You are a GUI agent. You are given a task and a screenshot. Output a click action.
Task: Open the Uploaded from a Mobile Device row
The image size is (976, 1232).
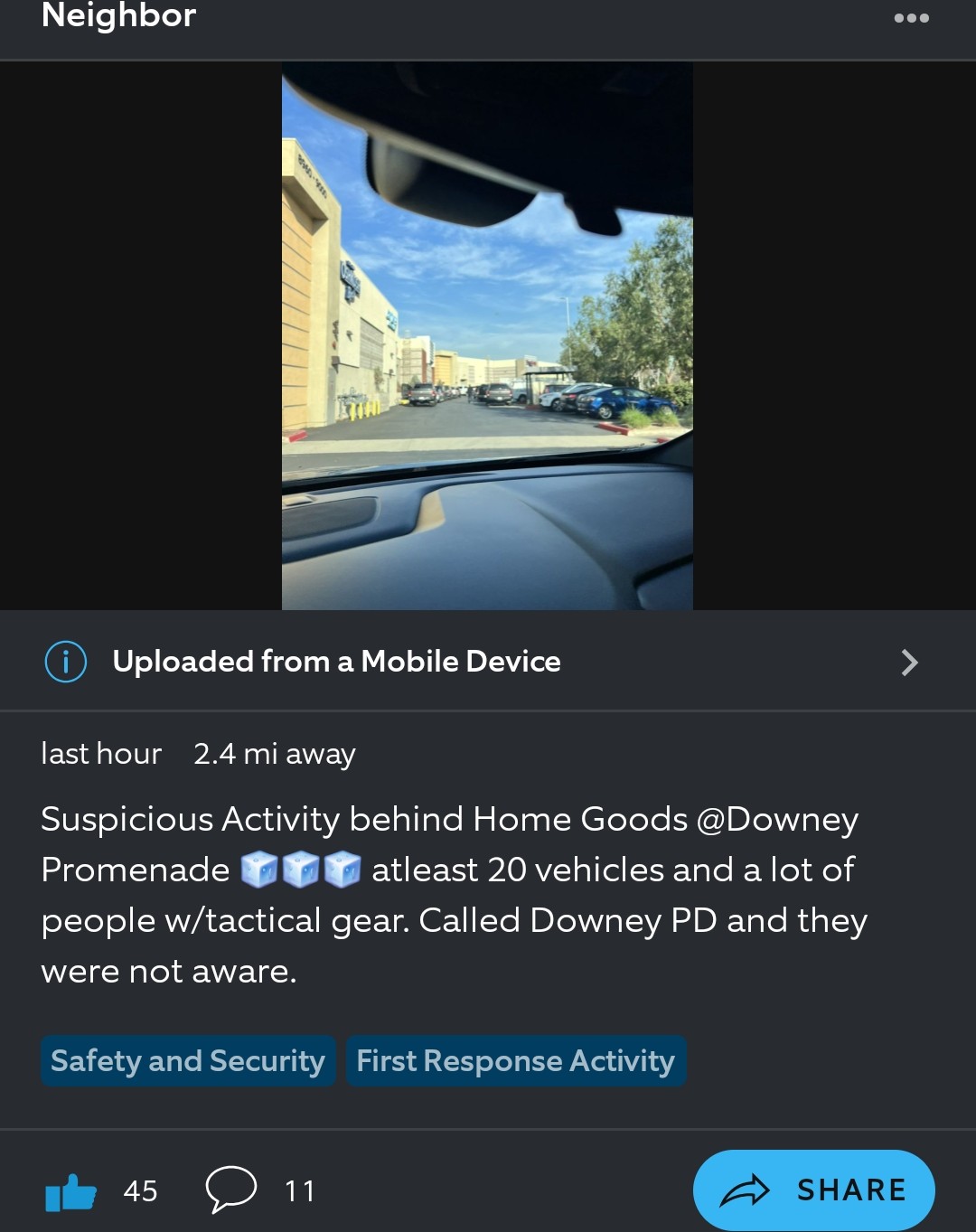coord(488,662)
